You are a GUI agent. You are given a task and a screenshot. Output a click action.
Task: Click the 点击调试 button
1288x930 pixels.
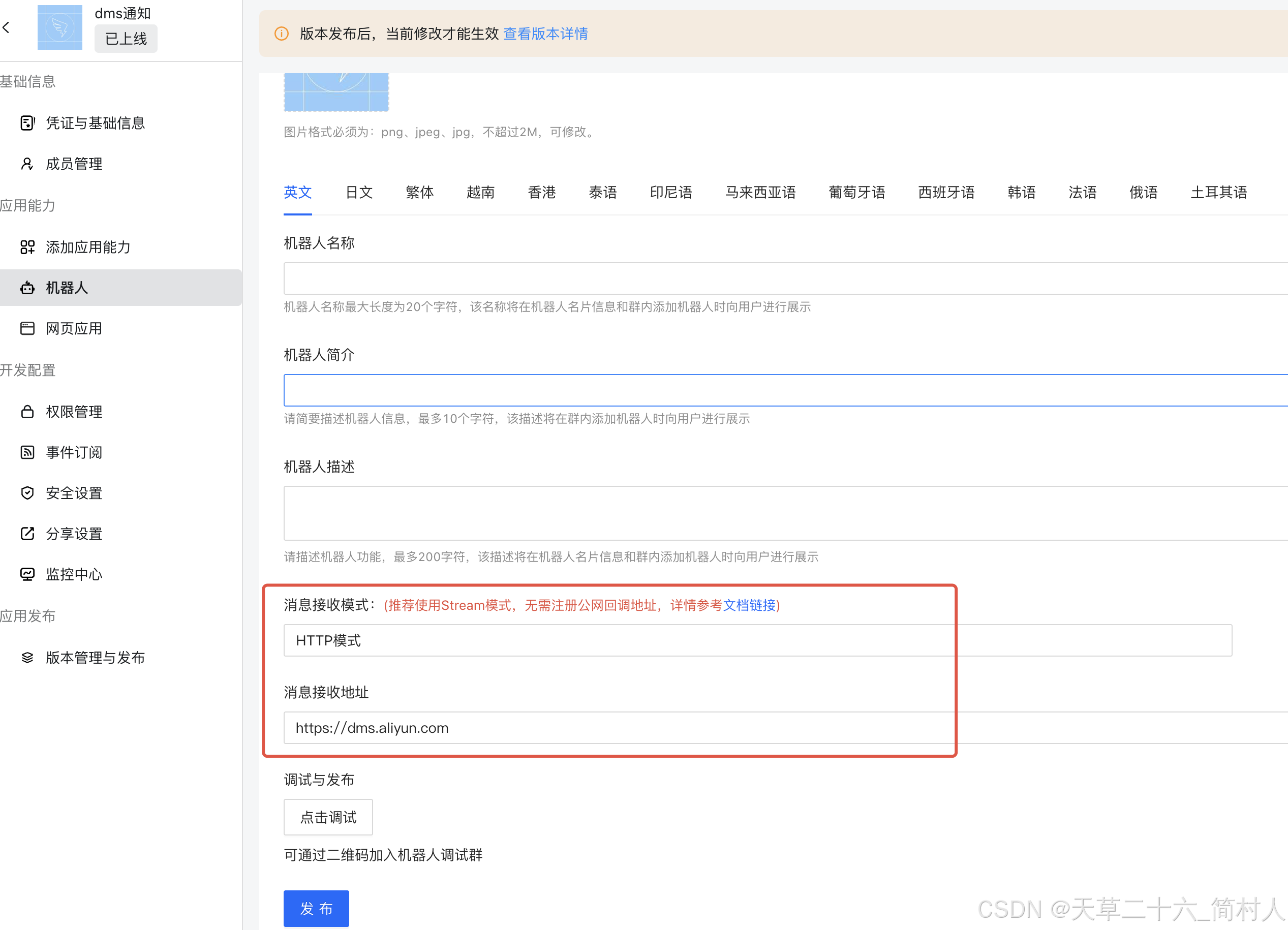click(x=328, y=817)
